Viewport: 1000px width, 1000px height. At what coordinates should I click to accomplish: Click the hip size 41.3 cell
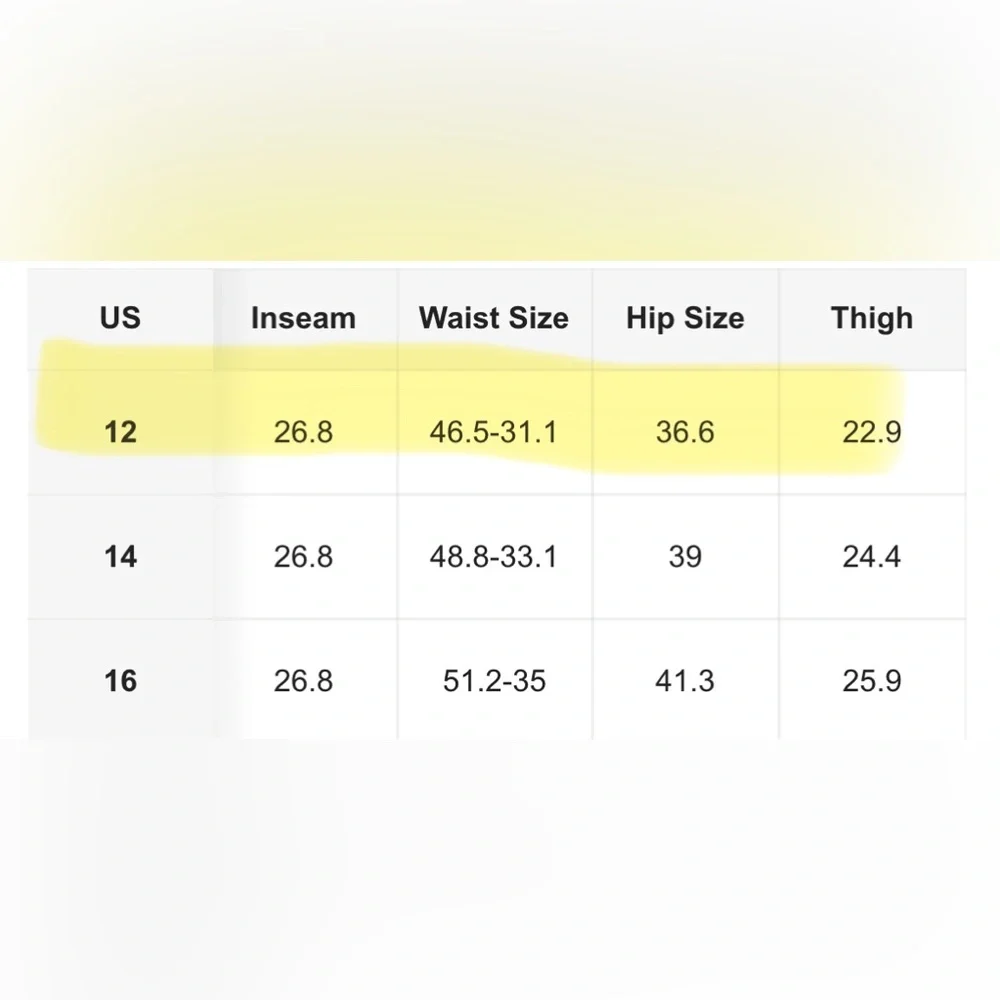pos(685,681)
